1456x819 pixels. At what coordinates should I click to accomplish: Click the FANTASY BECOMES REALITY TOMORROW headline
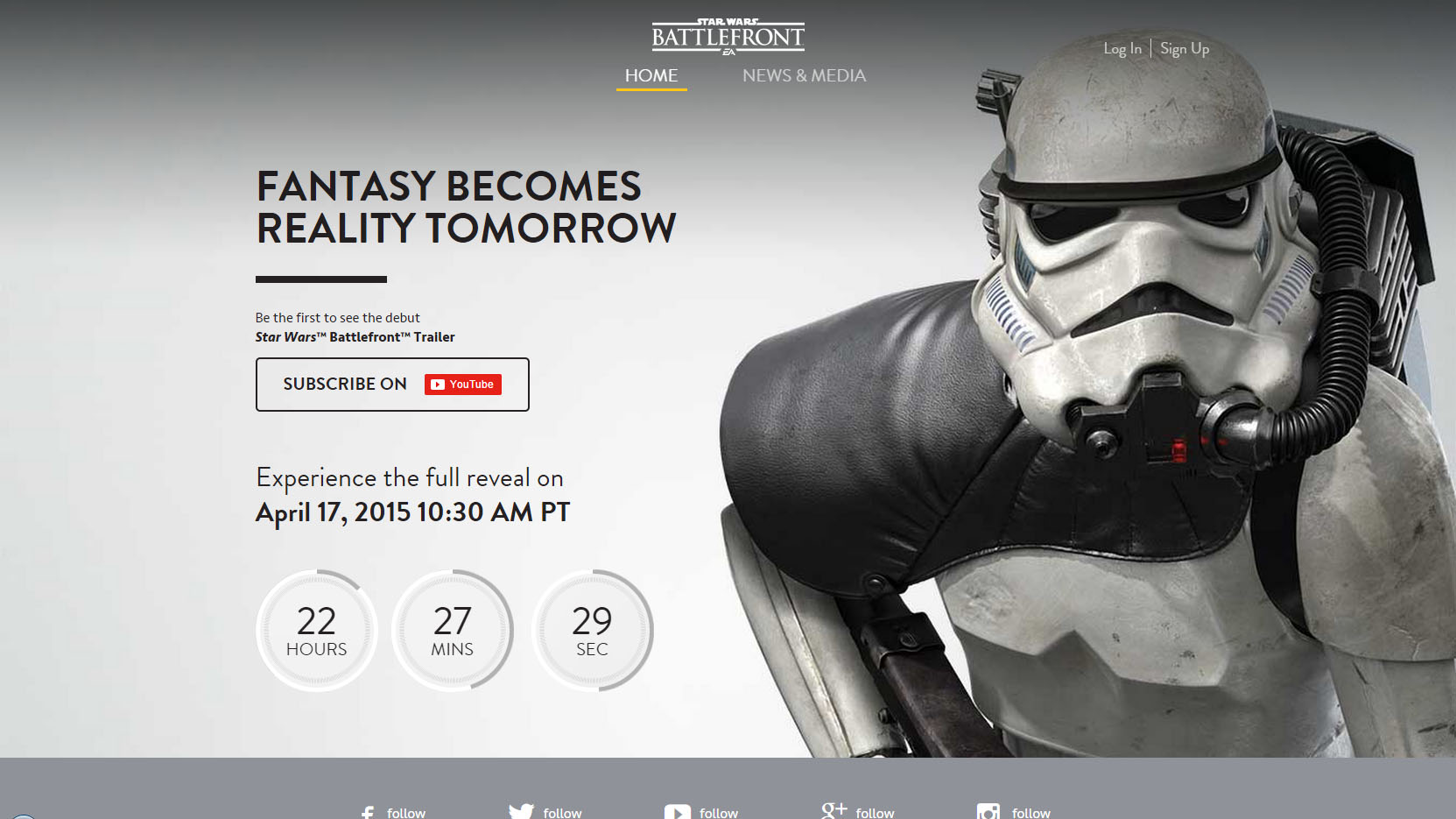pos(466,208)
